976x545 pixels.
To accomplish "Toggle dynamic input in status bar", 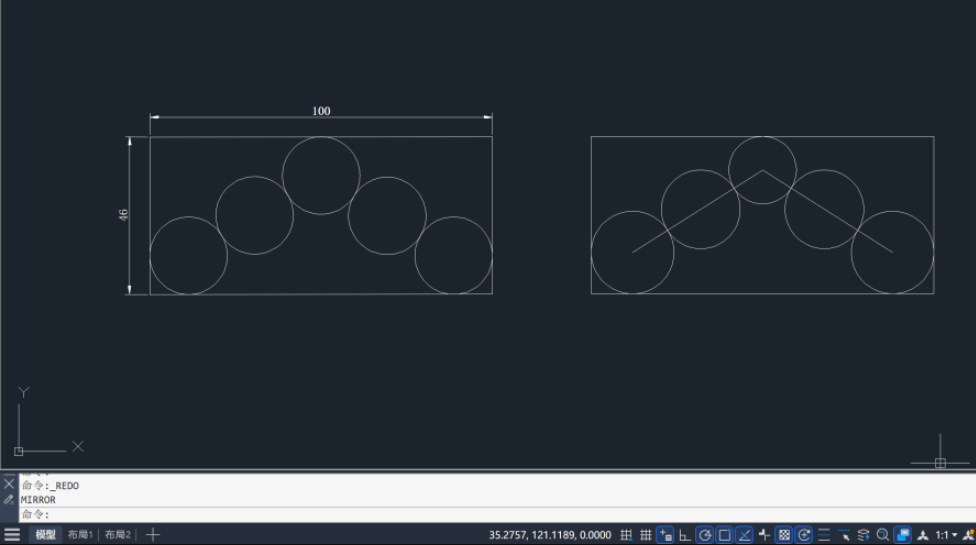I will 665,535.
